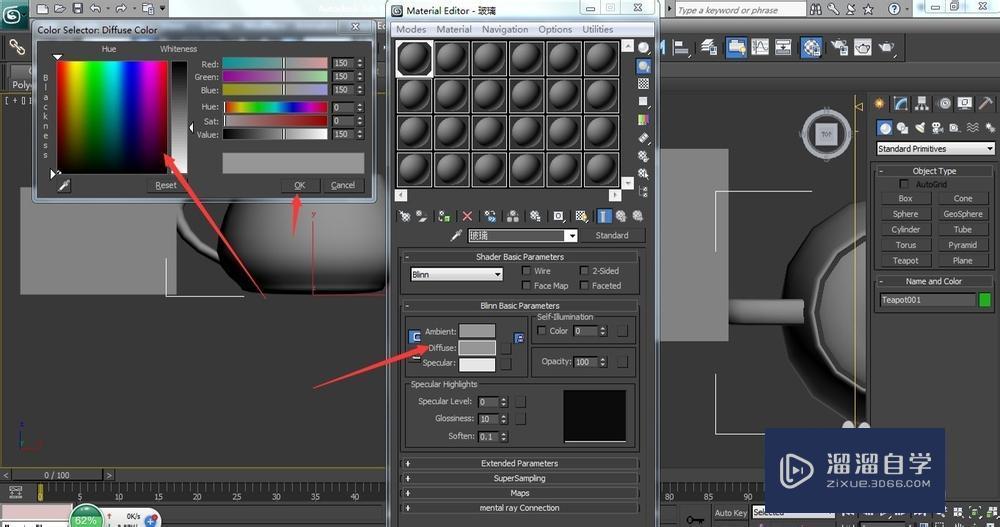The height and width of the screenshot is (527, 1000).
Task: Open Render Setup teapot icon
Action: pos(839,47)
